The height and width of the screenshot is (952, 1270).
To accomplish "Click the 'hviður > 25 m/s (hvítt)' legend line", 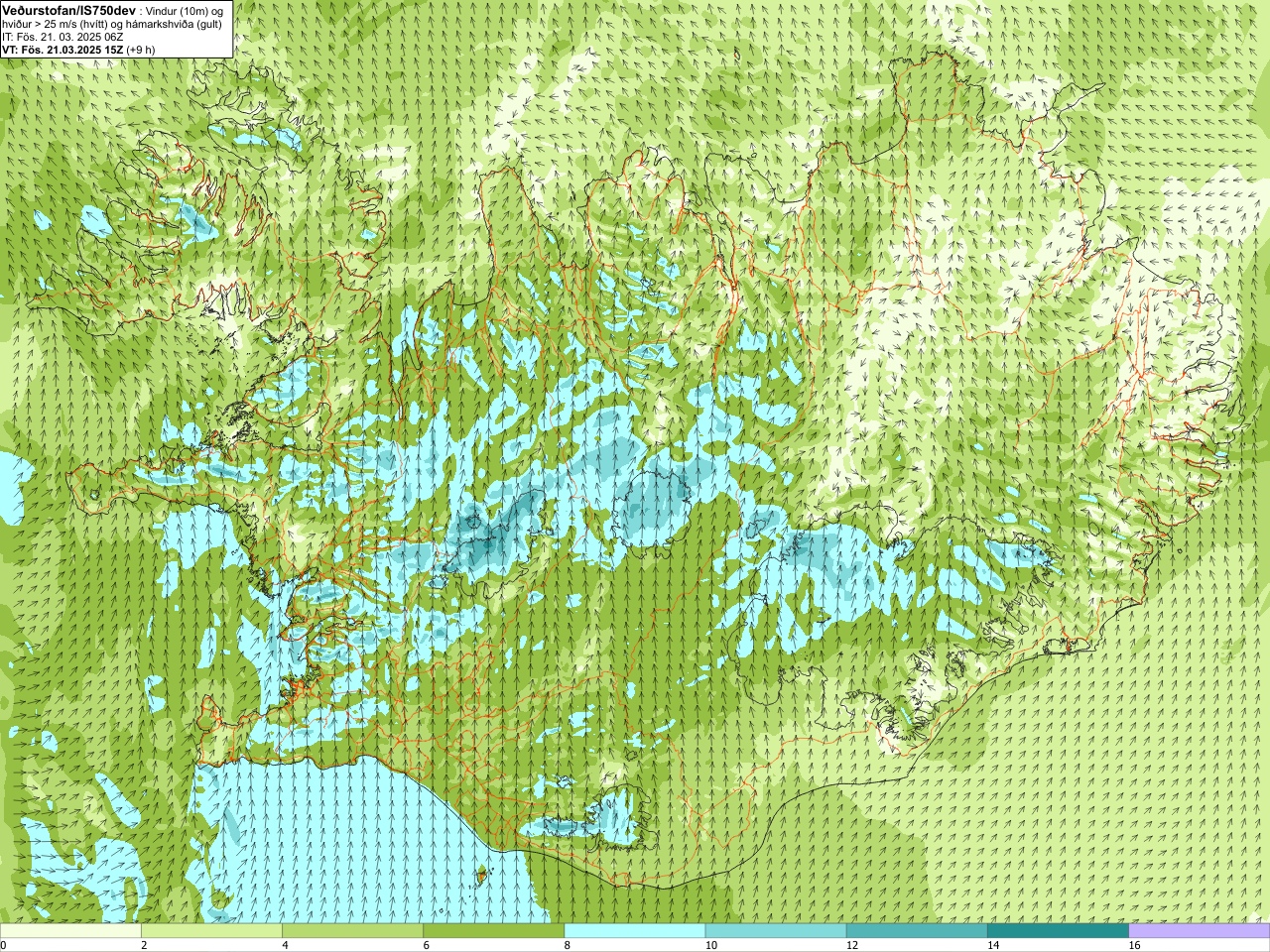I will 111,24.
